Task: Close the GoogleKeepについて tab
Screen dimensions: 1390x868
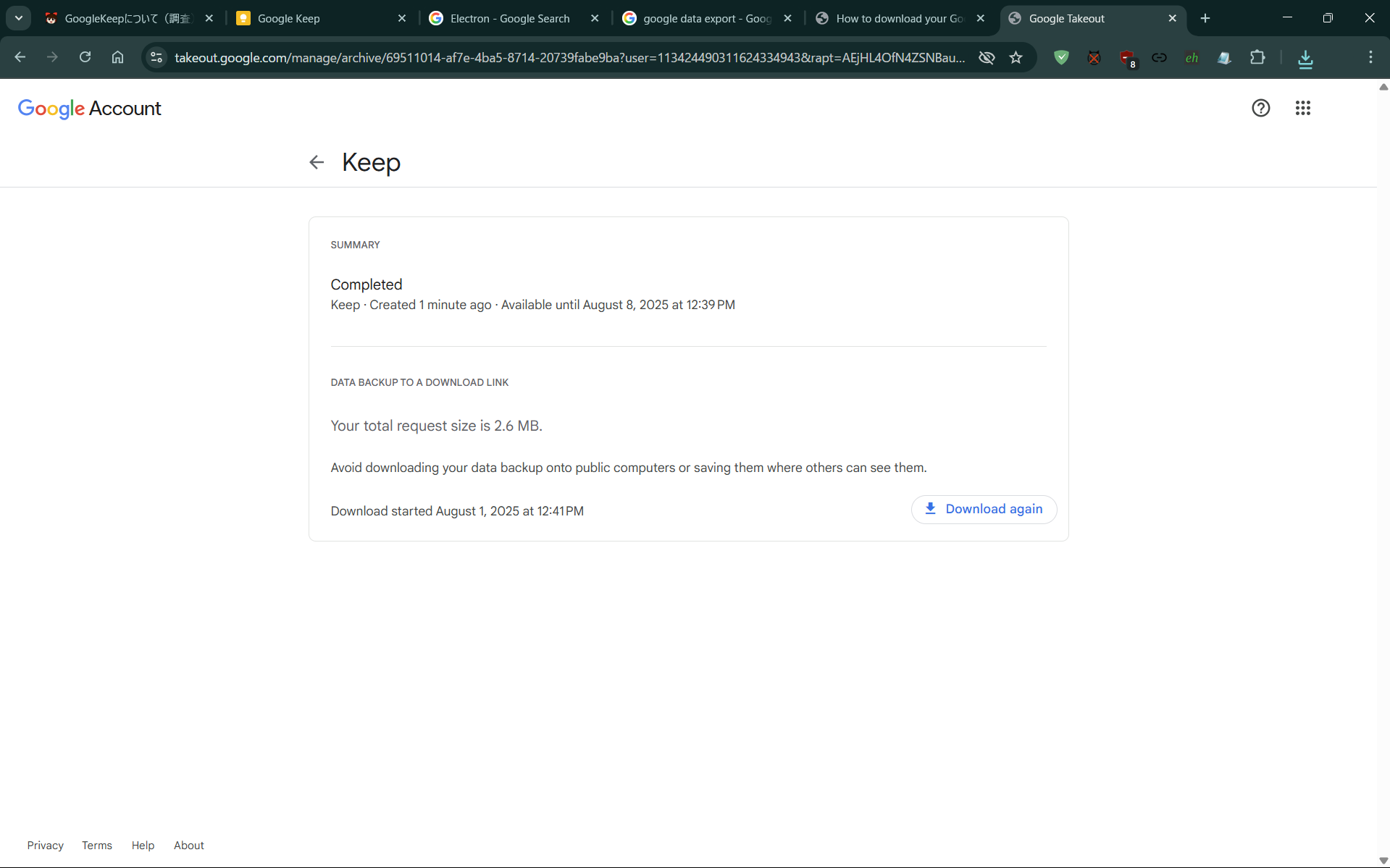Action: point(209,18)
